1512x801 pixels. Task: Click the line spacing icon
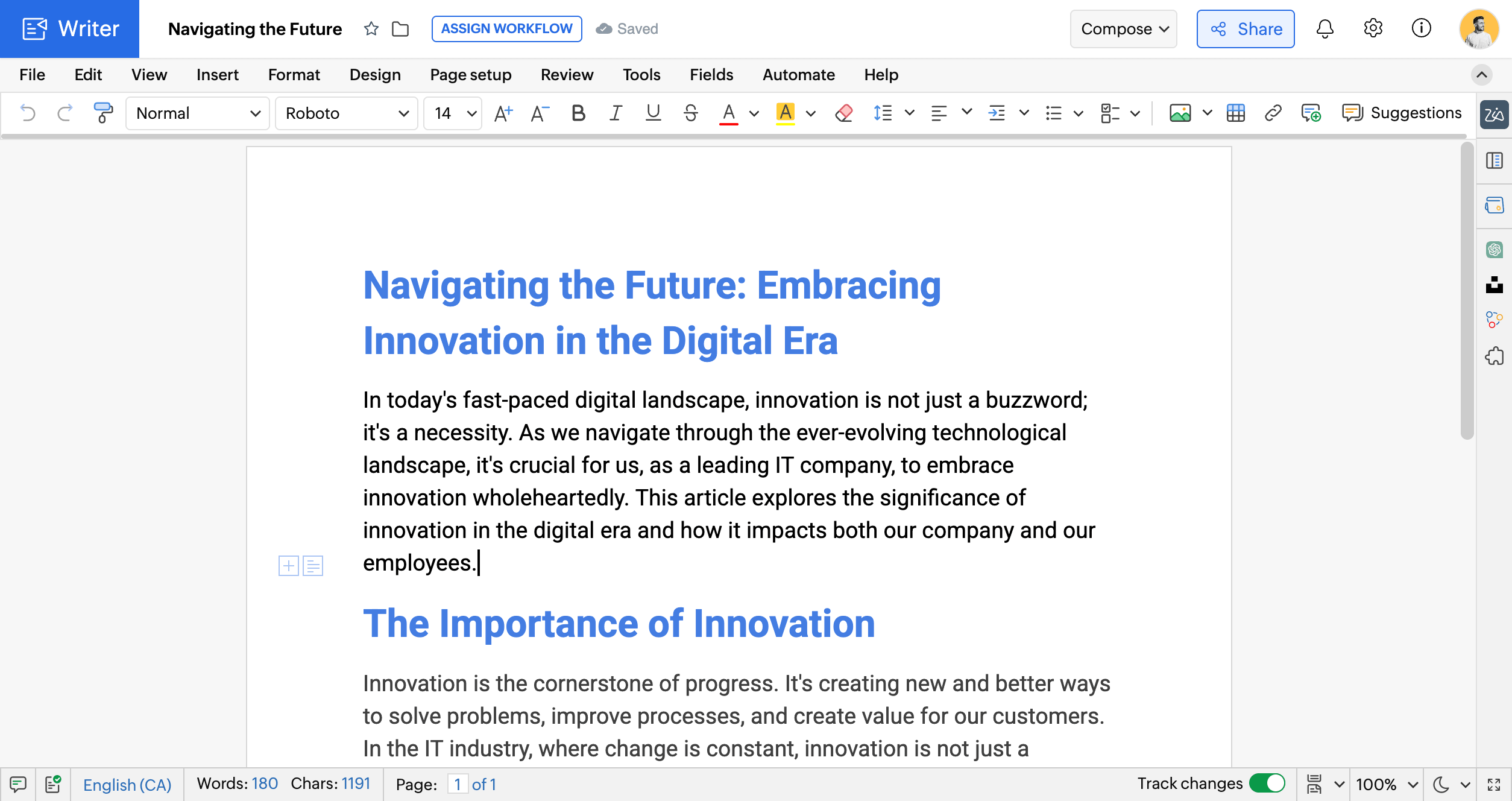coord(883,113)
